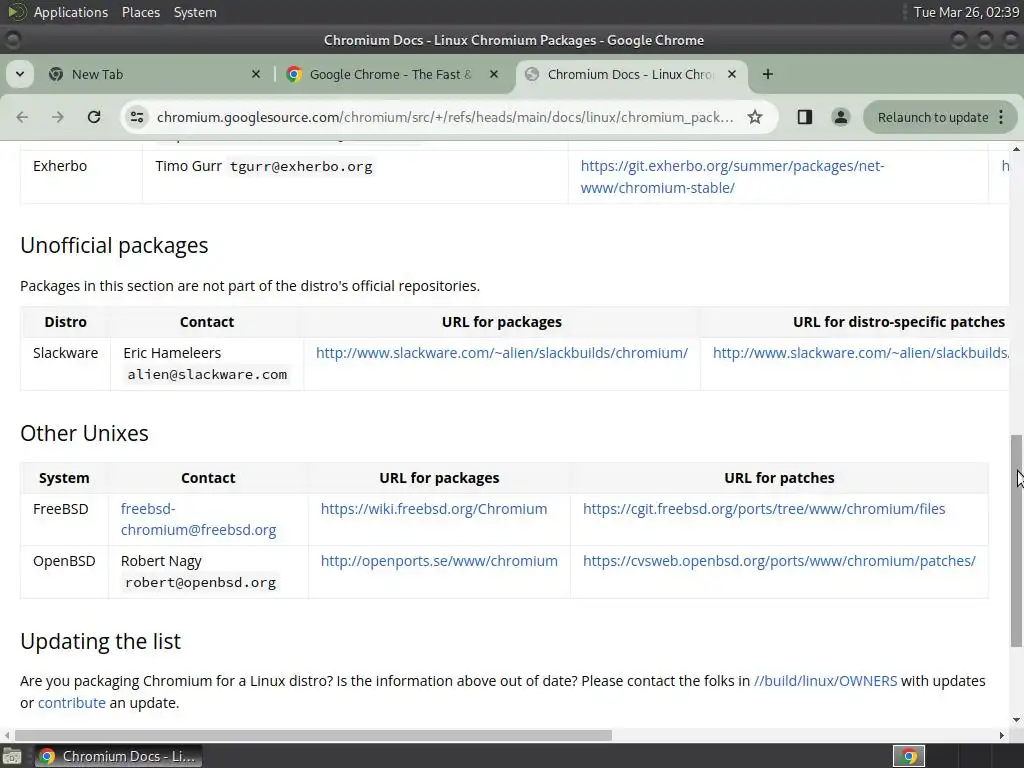Screen dimensions: 1024x768
Task: Open wiki.freebsd.org/Chromium link
Action: 434,509
